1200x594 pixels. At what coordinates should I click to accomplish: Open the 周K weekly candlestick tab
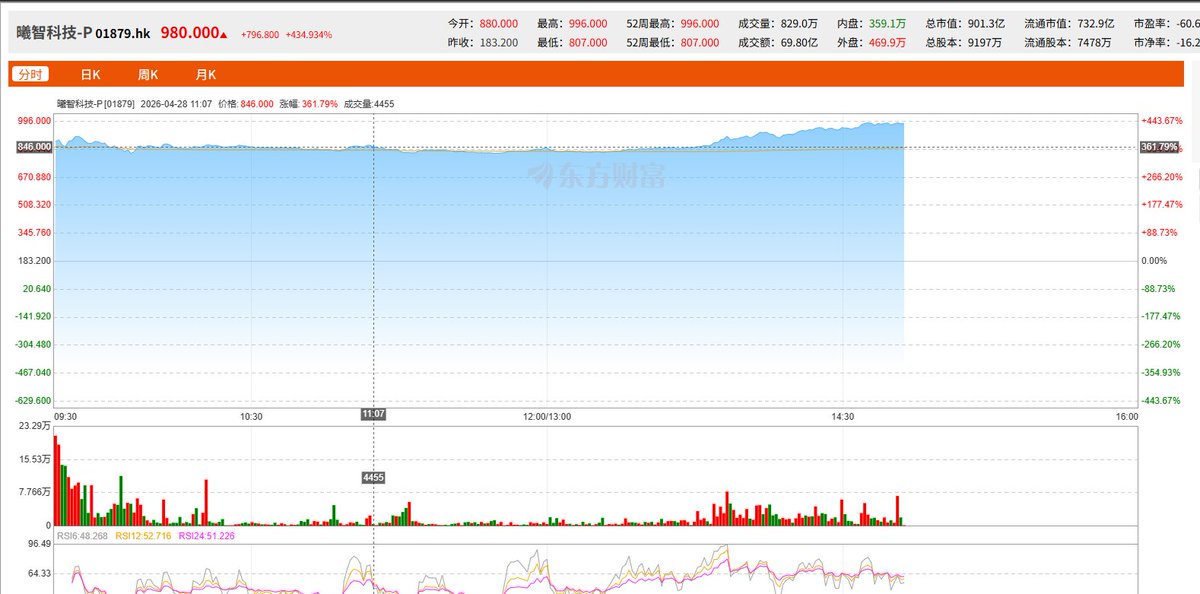click(149, 75)
